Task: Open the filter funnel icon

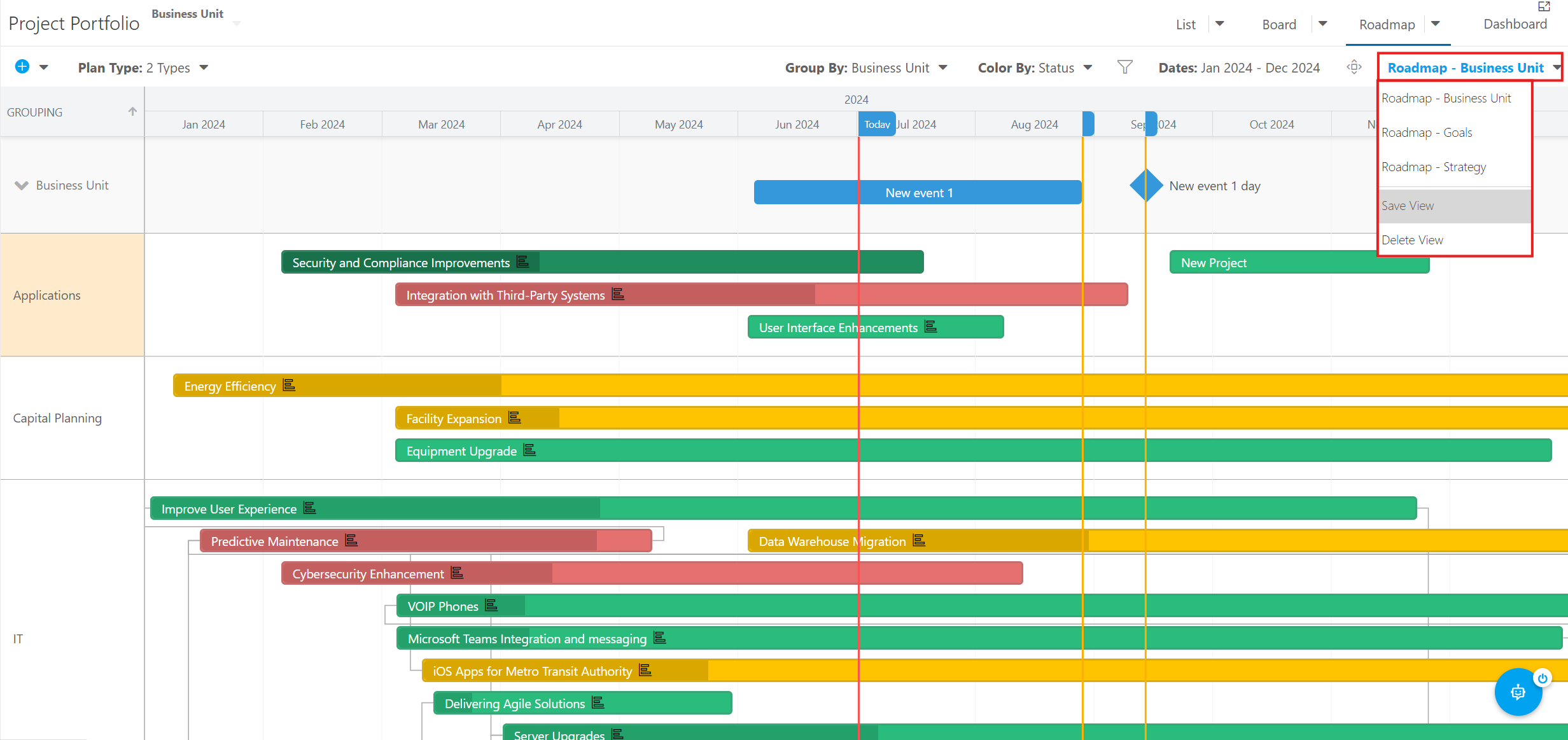Action: pyautogui.click(x=1125, y=67)
